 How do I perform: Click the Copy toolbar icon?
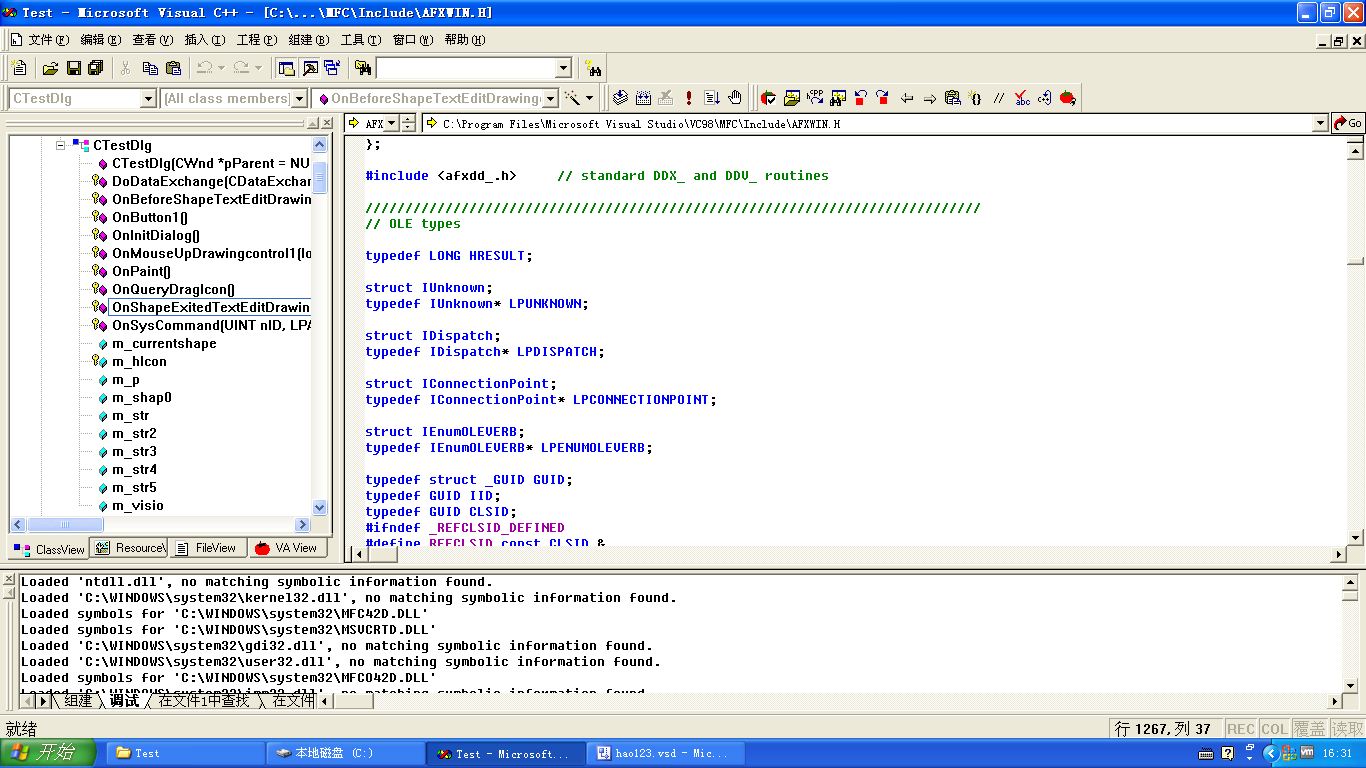[x=150, y=68]
